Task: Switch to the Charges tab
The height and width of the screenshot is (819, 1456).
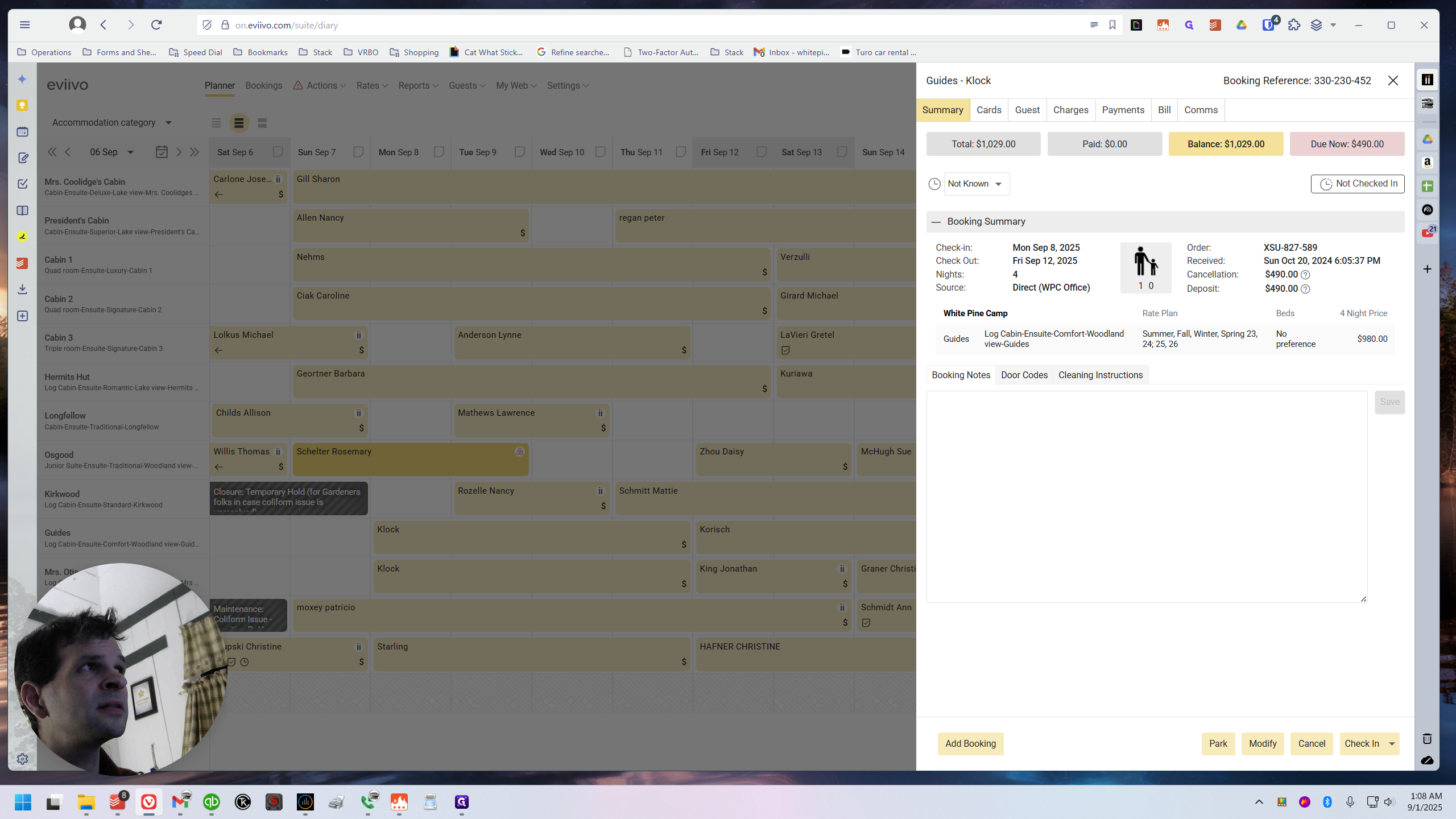Action: pos(1070,110)
